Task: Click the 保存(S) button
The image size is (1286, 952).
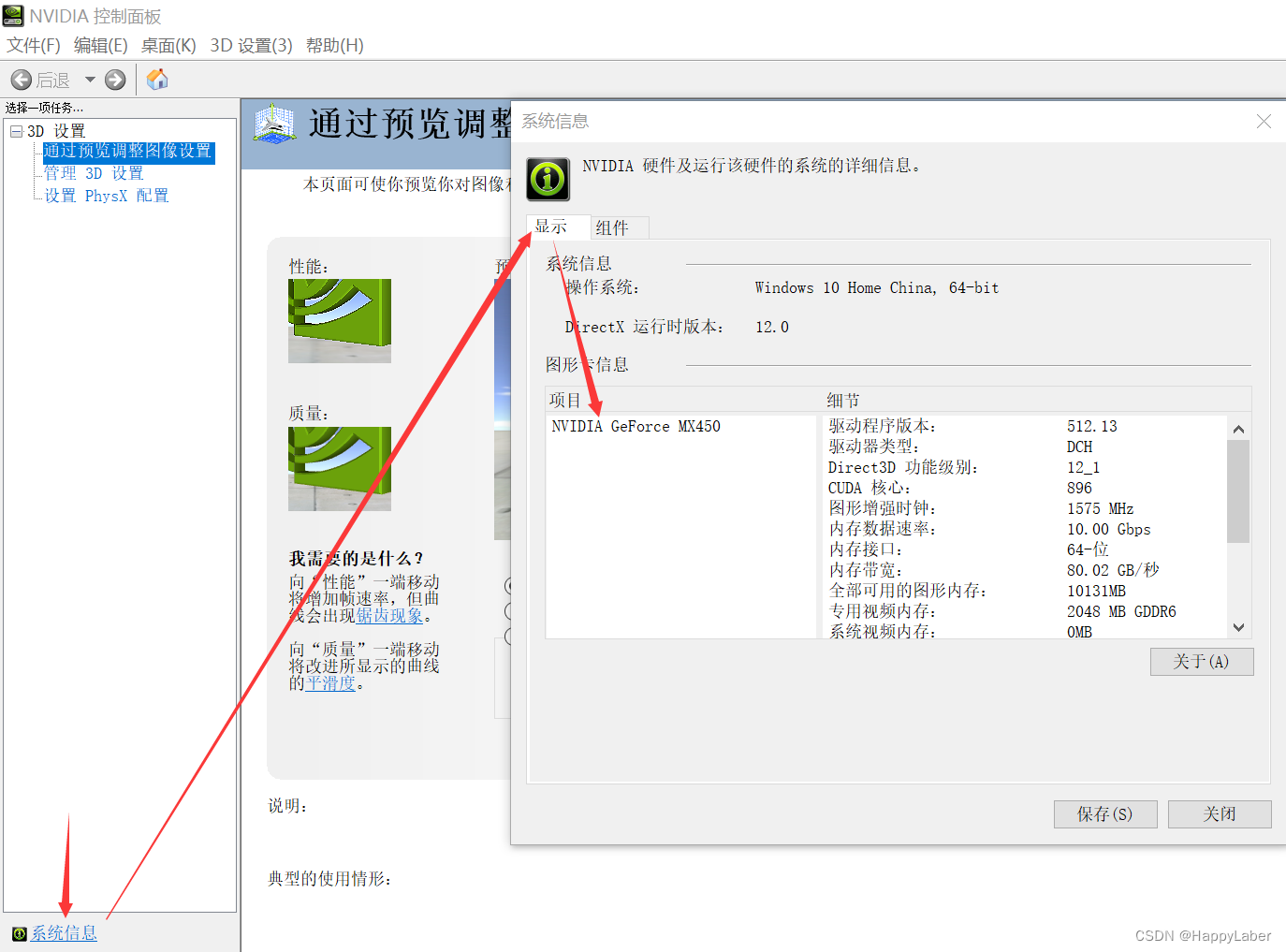Action: click(1105, 814)
